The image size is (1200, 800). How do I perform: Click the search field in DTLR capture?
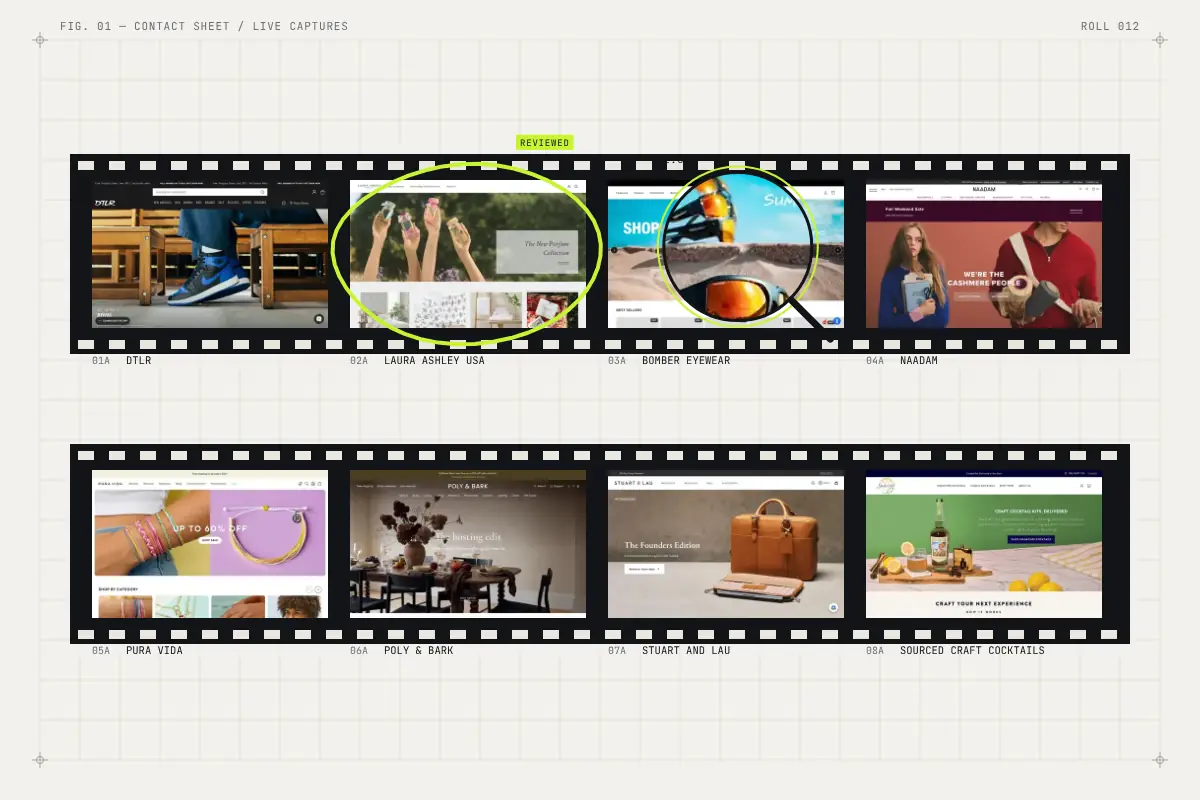pyautogui.click(x=210, y=191)
